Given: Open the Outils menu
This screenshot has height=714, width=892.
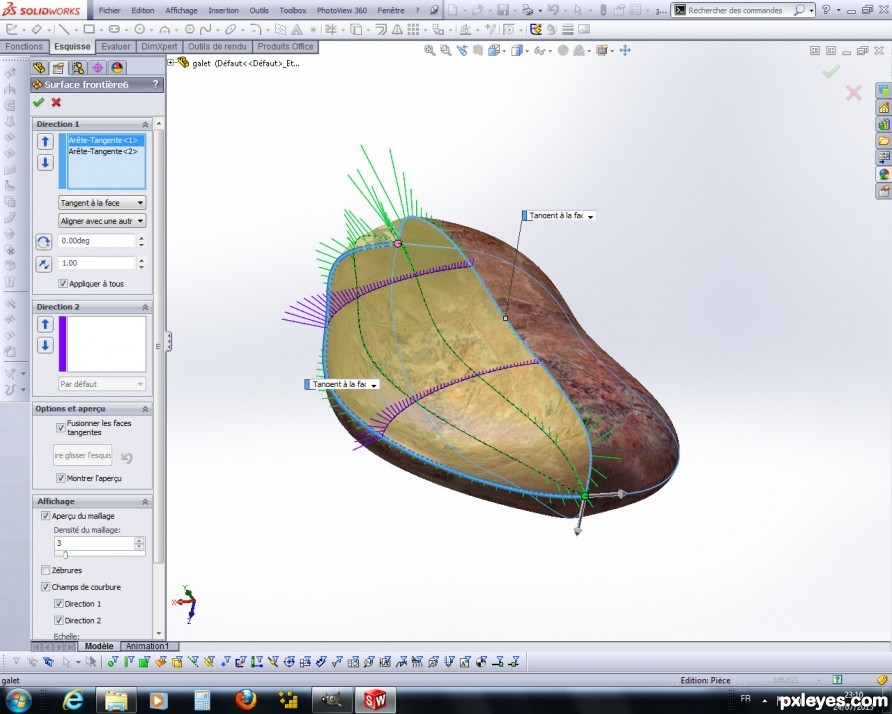Looking at the screenshot, I should [x=259, y=10].
